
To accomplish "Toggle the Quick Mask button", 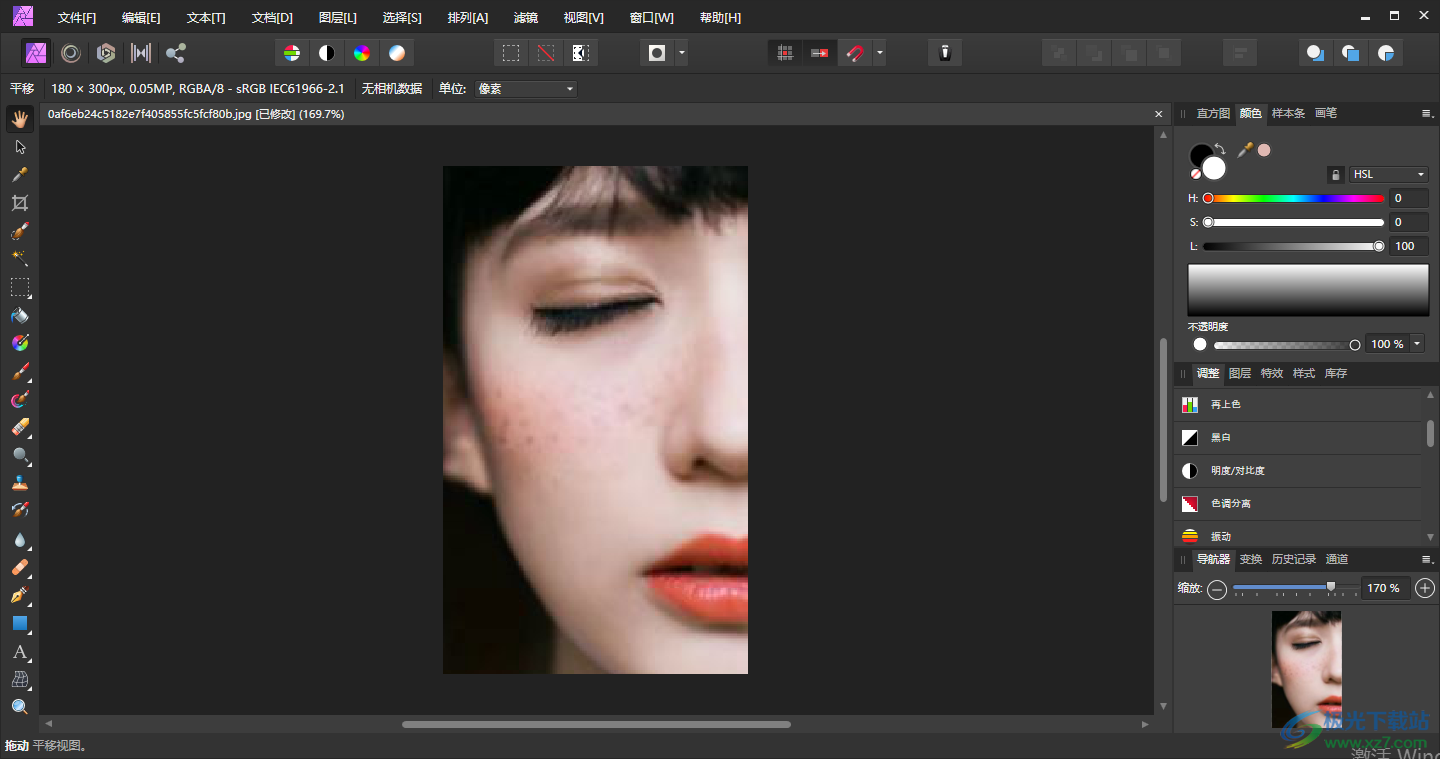I will pyautogui.click(x=657, y=53).
